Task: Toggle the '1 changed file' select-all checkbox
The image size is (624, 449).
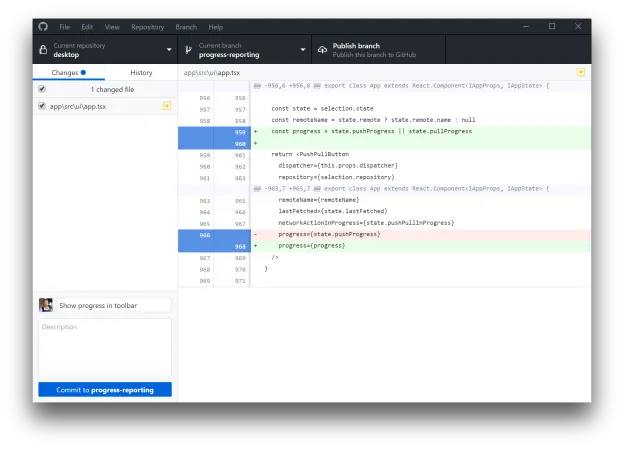Action: tap(42, 89)
